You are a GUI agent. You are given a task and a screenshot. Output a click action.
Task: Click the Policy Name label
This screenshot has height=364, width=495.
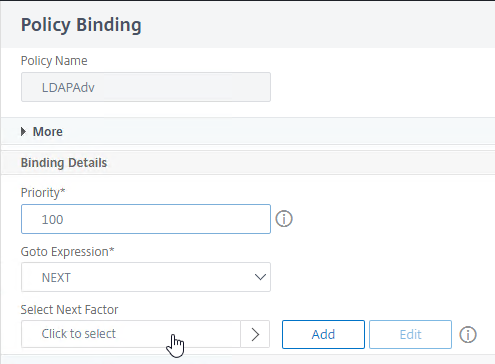click(x=54, y=61)
